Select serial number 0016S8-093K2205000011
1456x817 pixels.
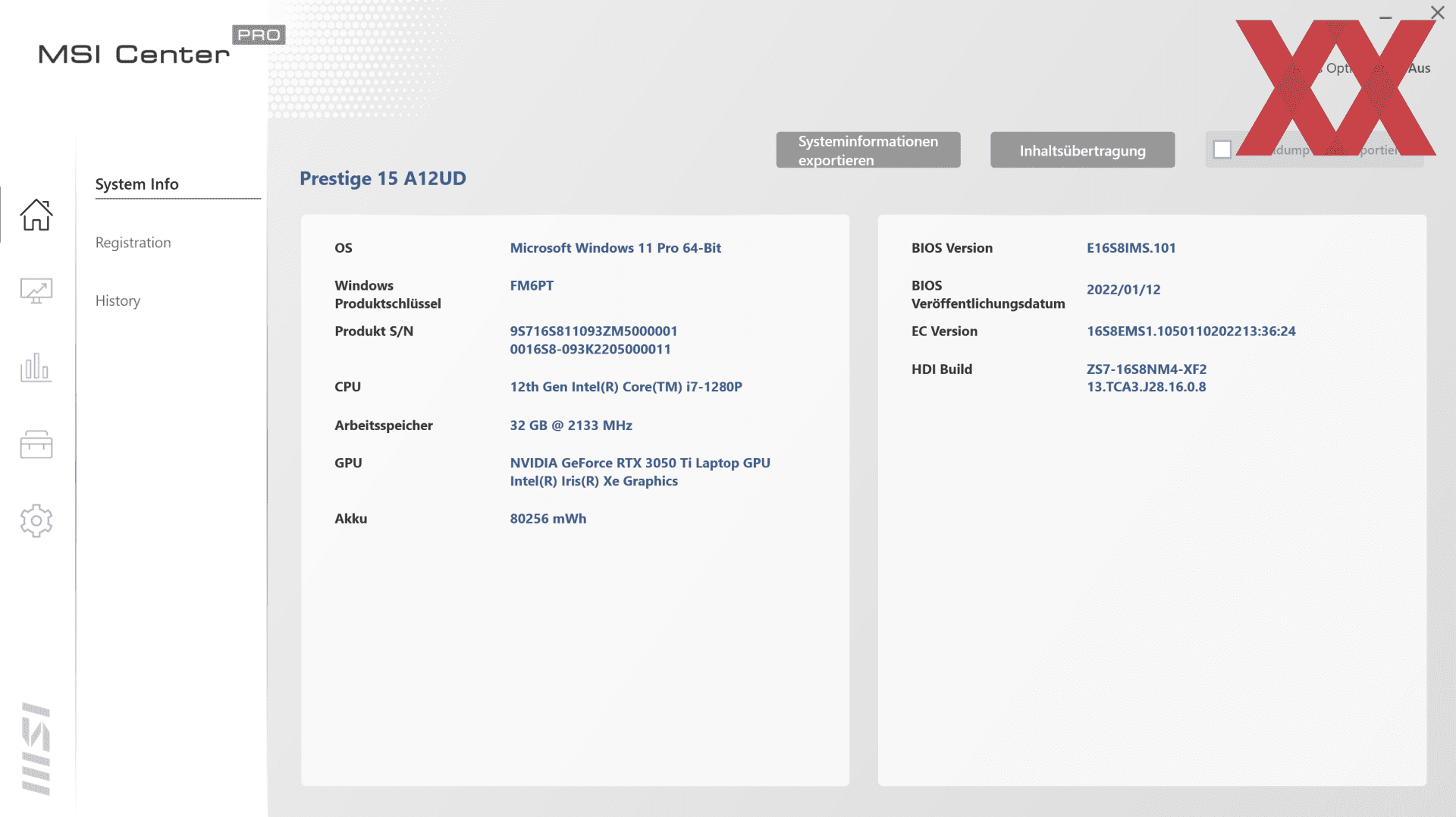coord(590,350)
